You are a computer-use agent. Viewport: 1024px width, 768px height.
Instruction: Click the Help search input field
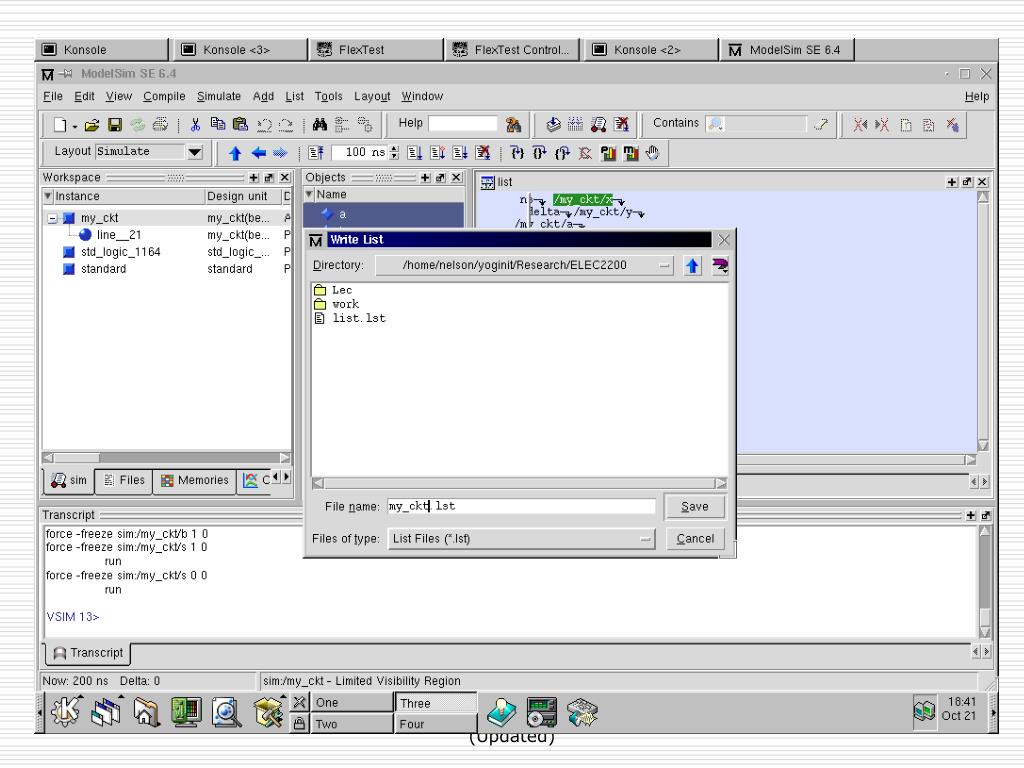(x=463, y=123)
